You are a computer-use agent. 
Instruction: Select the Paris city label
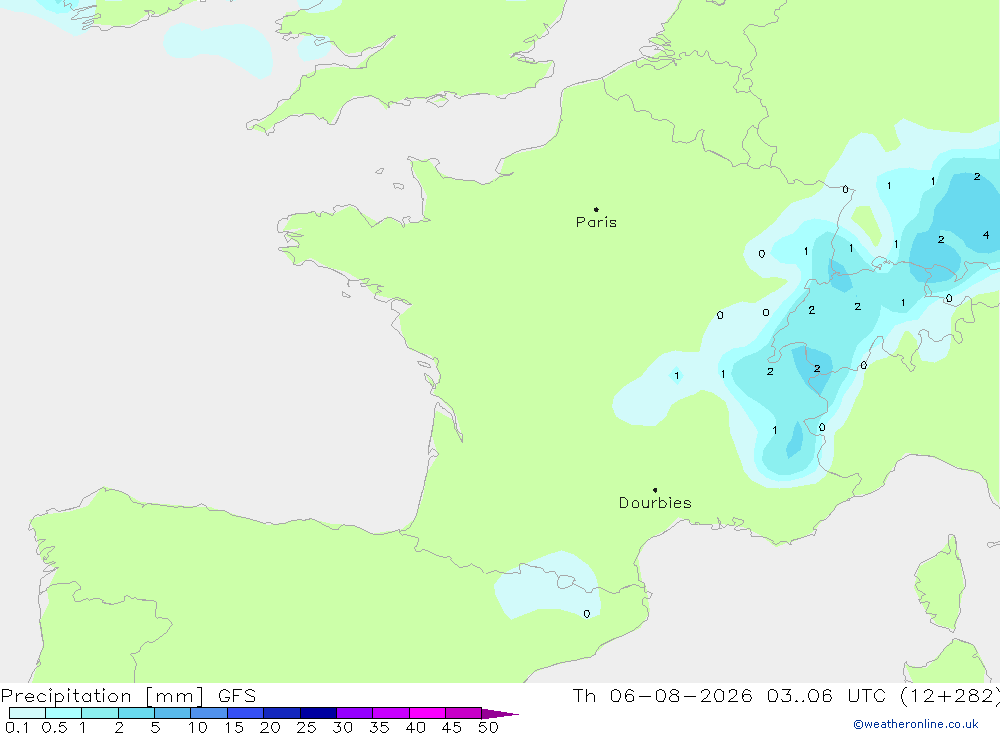tap(596, 222)
